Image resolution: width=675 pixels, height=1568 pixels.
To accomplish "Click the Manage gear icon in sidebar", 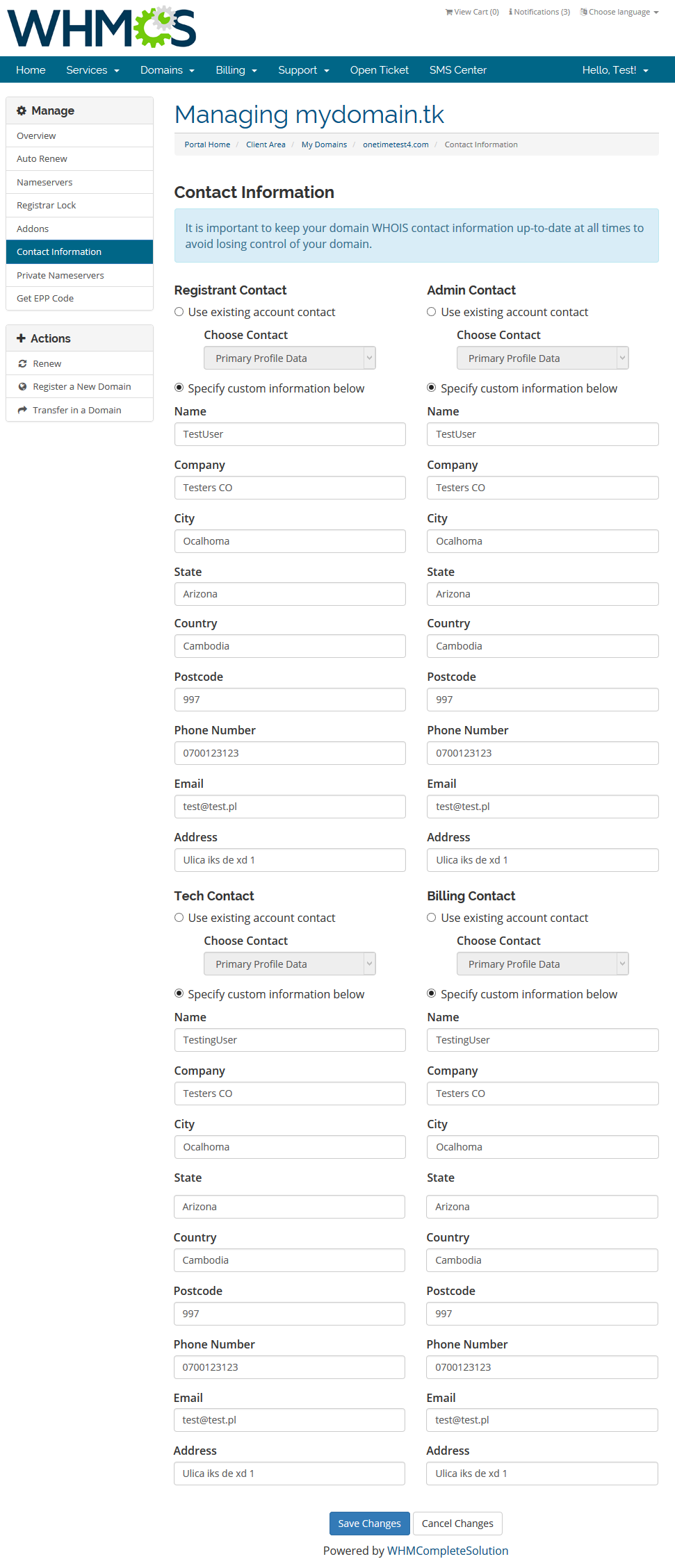I will [22, 110].
